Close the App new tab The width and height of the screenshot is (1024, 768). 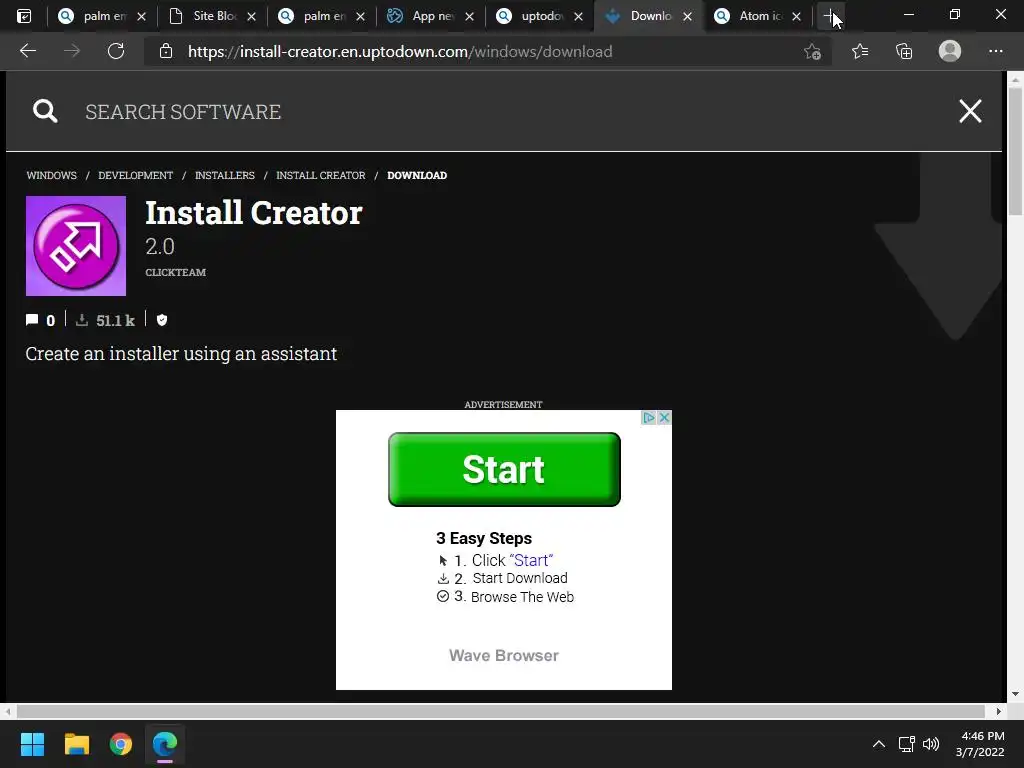pyautogui.click(x=470, y=16)
